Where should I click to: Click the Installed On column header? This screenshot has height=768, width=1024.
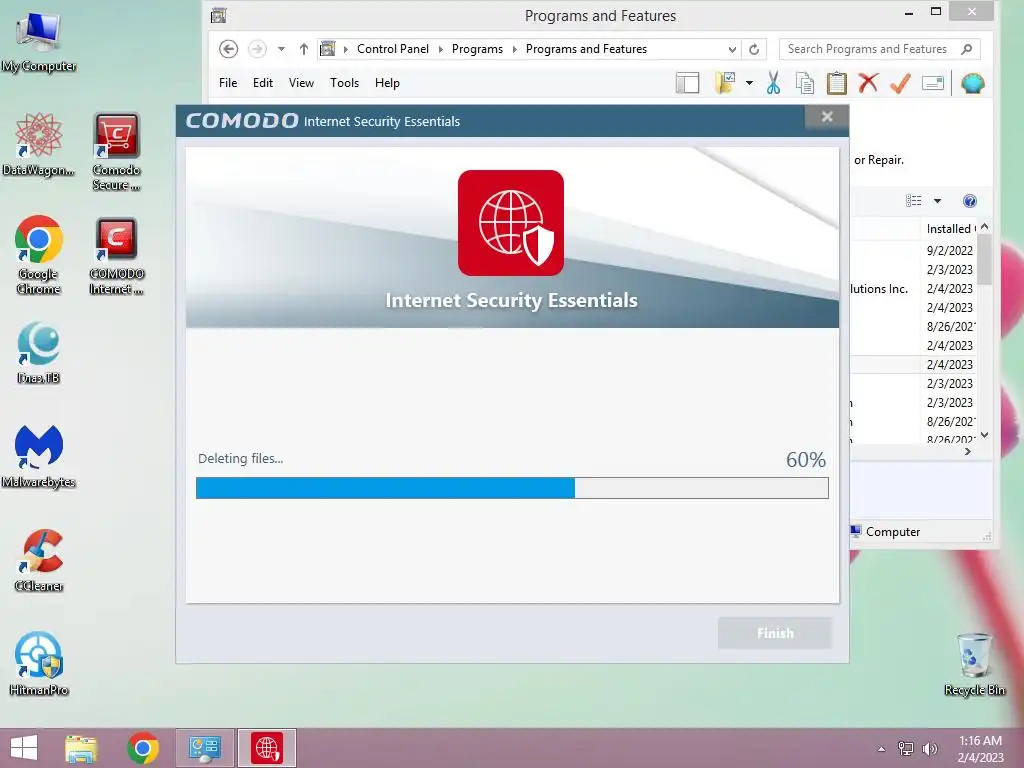[950, 229]
